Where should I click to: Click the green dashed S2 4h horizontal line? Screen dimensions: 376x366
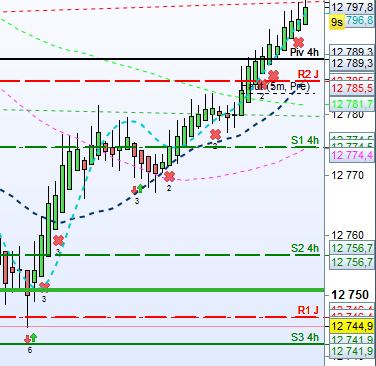pyautogui.click(x=162, y=255)
